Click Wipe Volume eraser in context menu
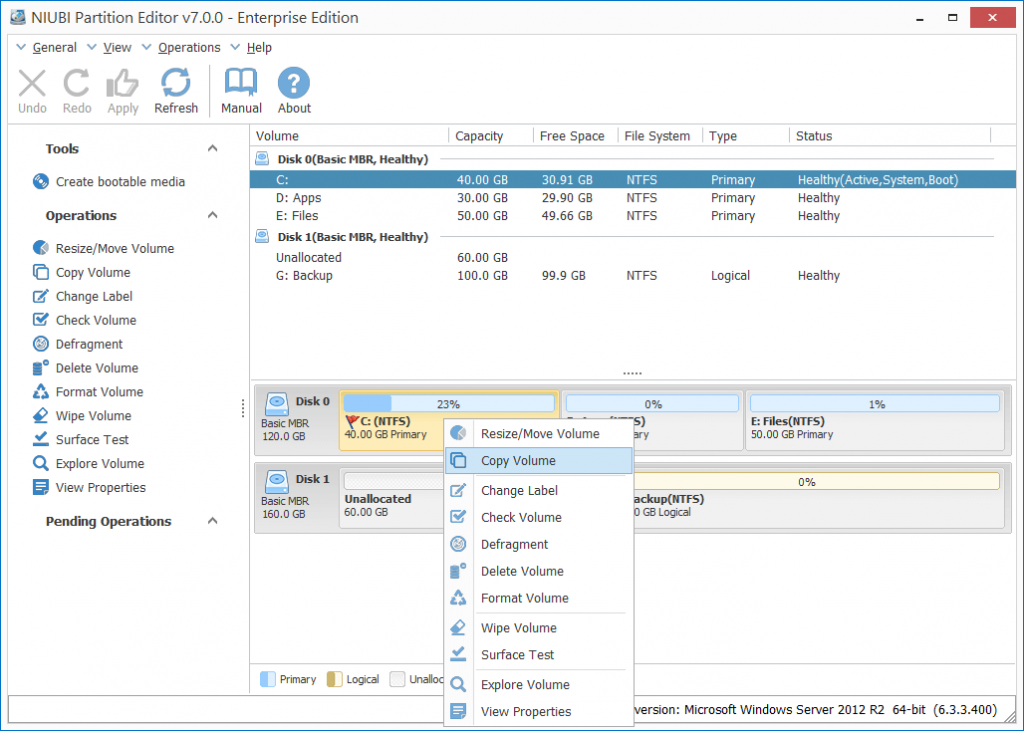This screenshot has height=731, width=1024. [458, 628]
